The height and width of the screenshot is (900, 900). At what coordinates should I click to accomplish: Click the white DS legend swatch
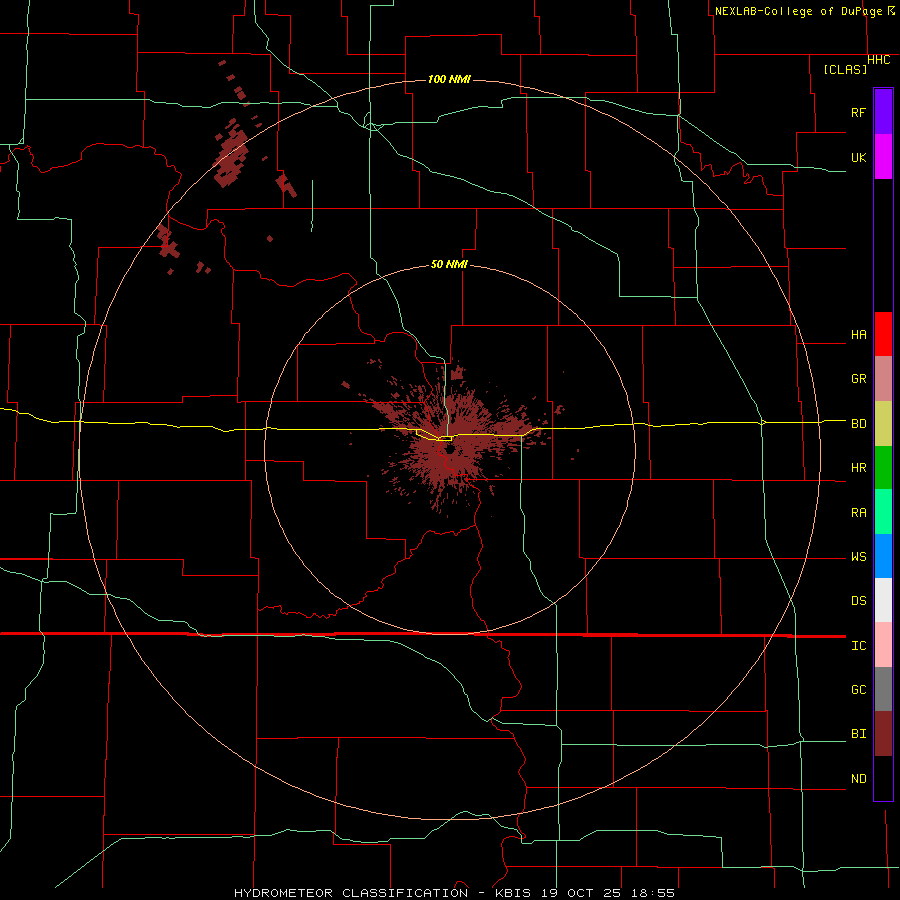click(883, 600)
